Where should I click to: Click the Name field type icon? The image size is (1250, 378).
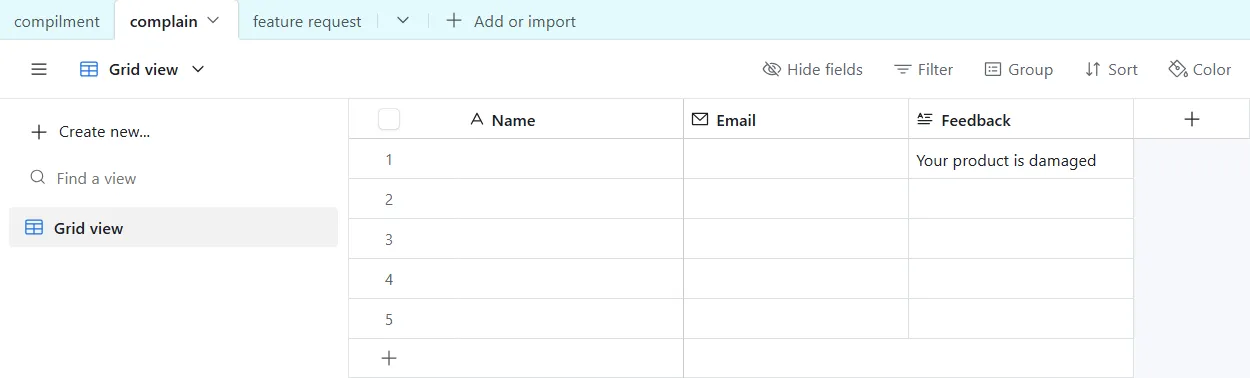(476, 119)
